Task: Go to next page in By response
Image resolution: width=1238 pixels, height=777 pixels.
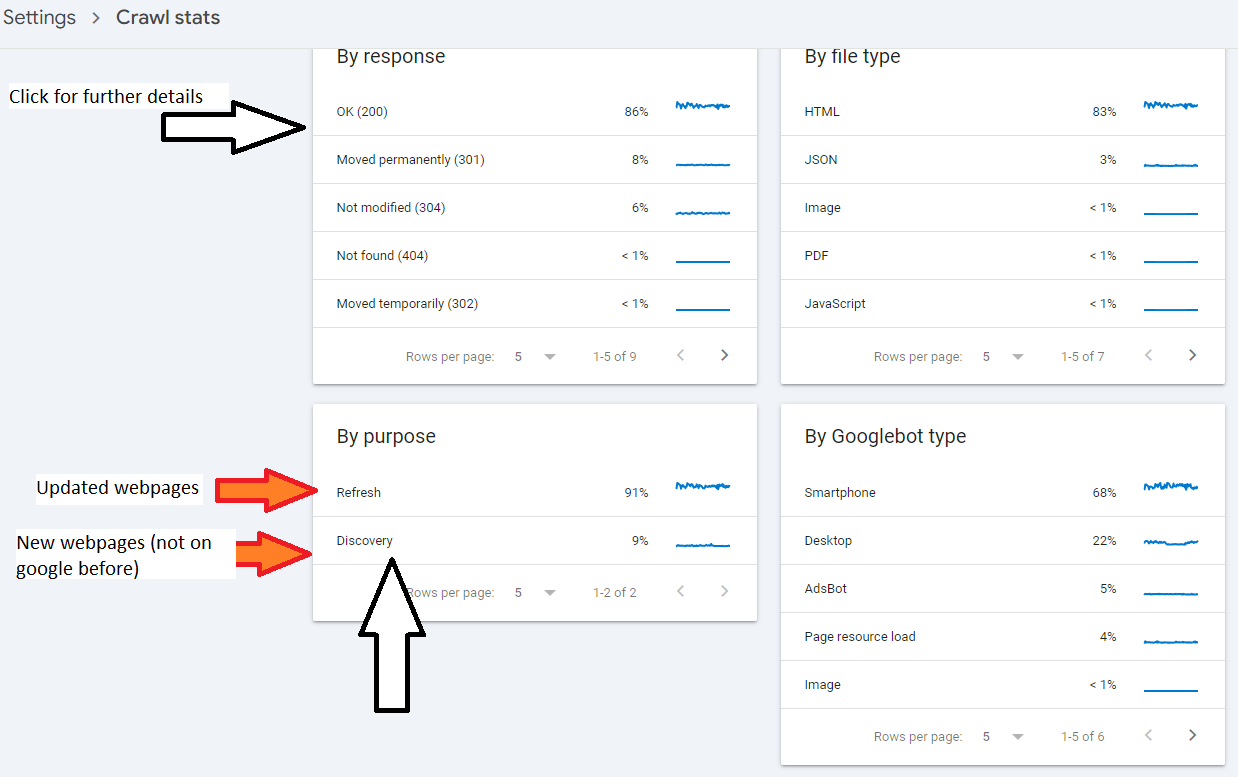Action: tap(725, 355)
